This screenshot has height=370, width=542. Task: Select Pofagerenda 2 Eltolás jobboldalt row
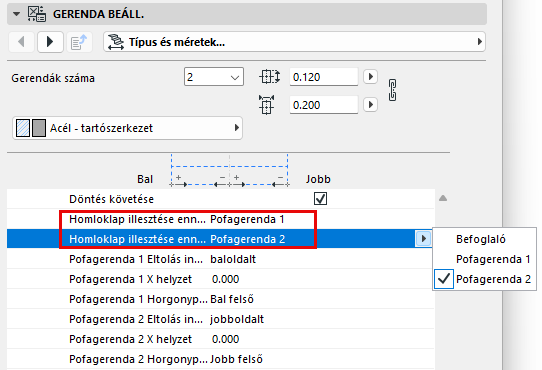coord(221,319)
